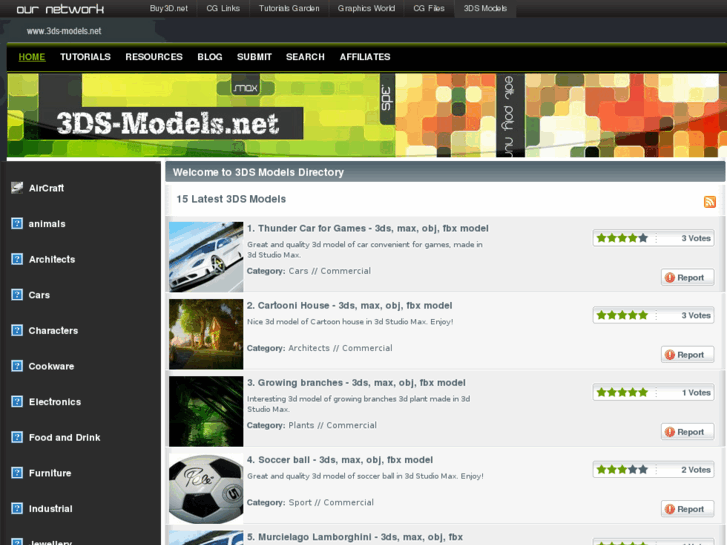This screenshot has width=727, height=545.
Task: Click the star rating of Soccer ball
Action: coord(622,469)
